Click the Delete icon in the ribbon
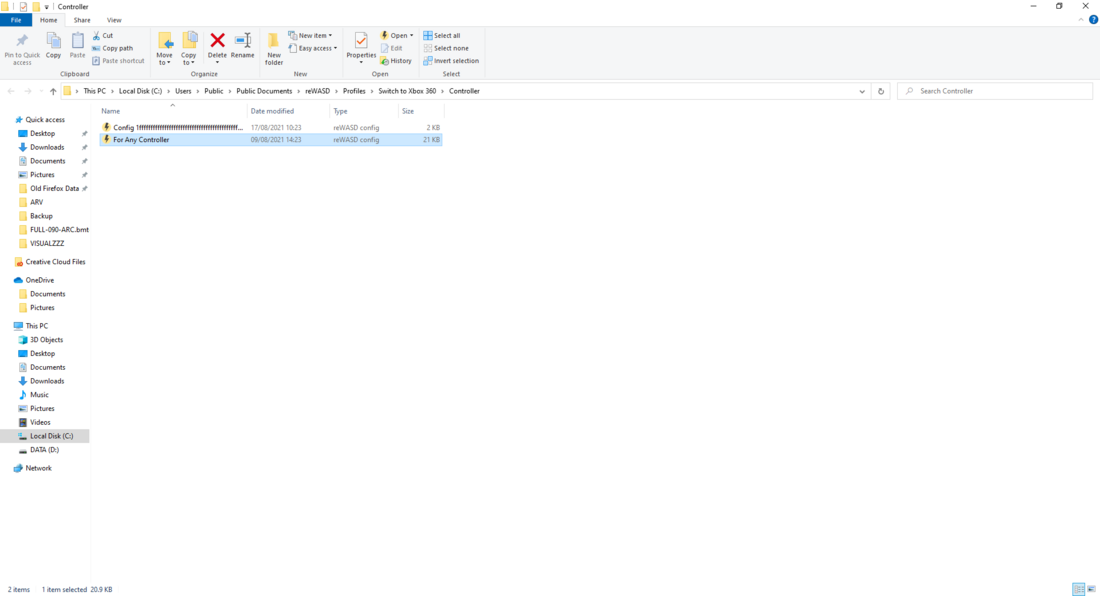1100x596 pixels. click(x=217, y=45)
